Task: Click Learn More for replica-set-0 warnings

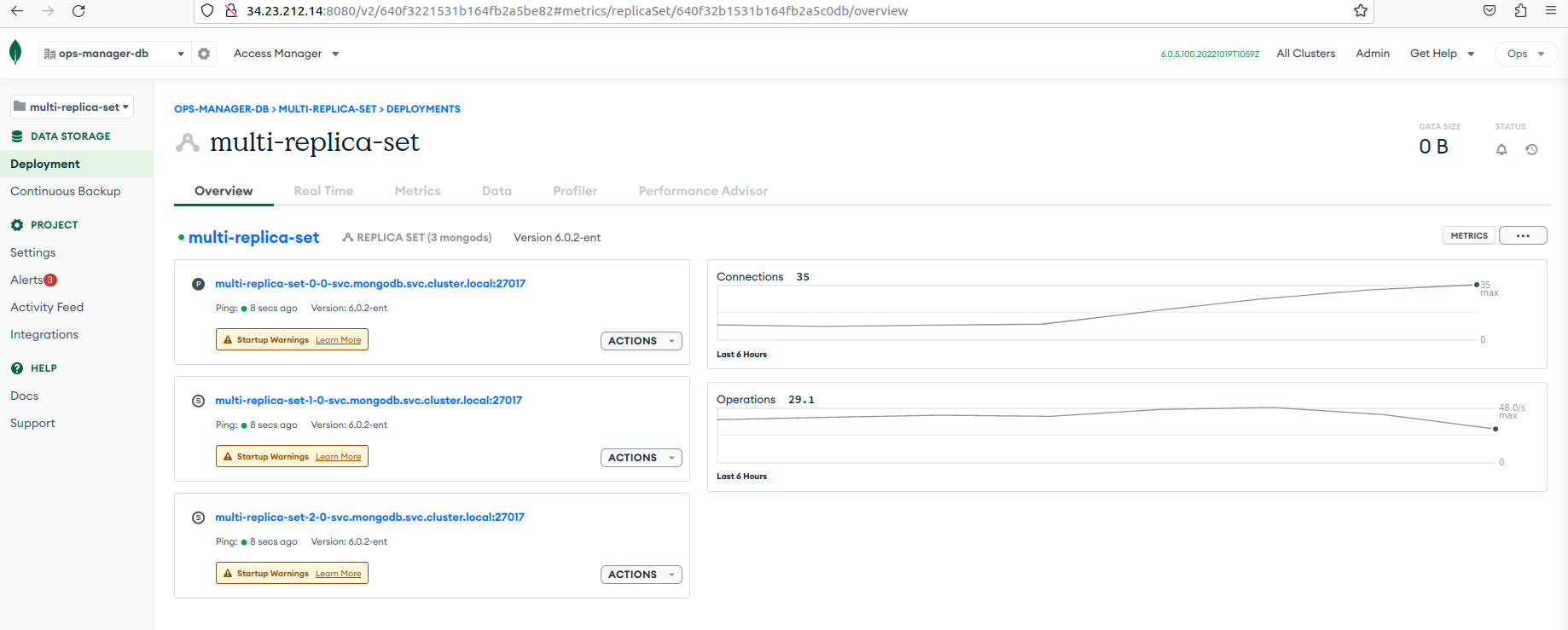Action: [x=338, y=340]
